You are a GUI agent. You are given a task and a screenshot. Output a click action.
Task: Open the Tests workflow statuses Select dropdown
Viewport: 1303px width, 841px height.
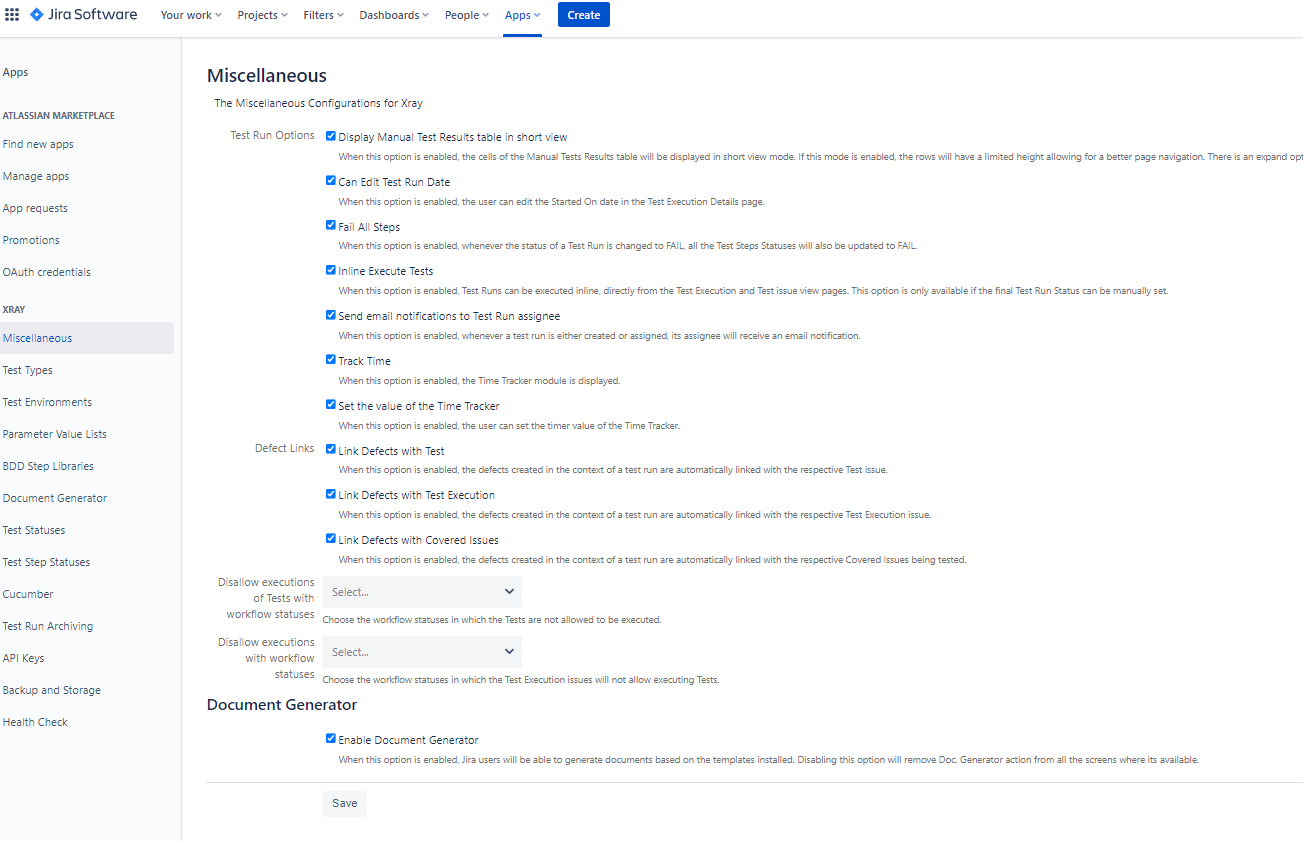[421, 591]
